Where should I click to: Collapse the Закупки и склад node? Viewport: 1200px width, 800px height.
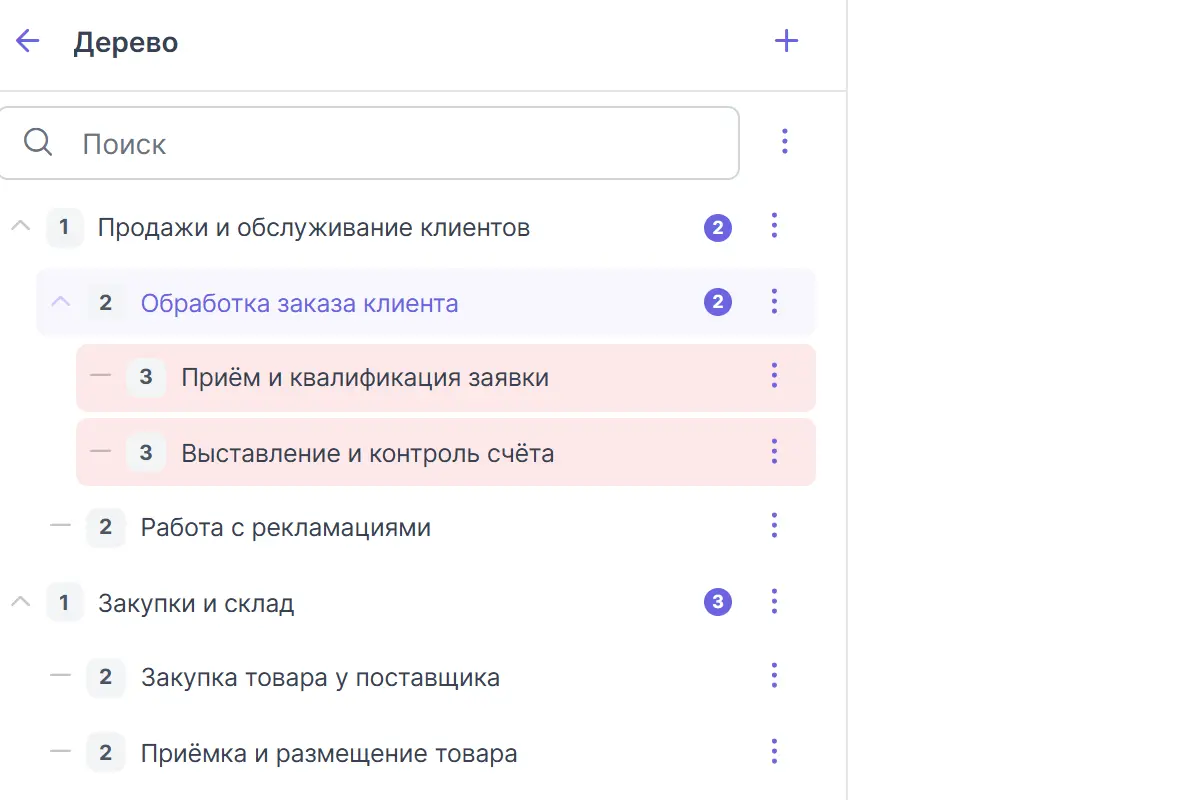20,602
